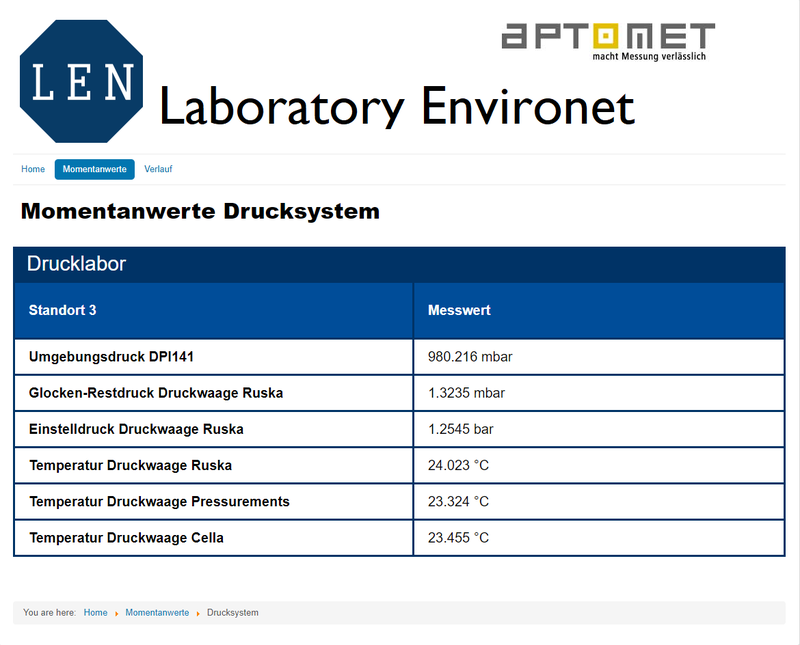Click the Glocken-Restdruck Druckwaage Ruska row
Viewport: 800px width, 645px height.
(x=156, y=393)
